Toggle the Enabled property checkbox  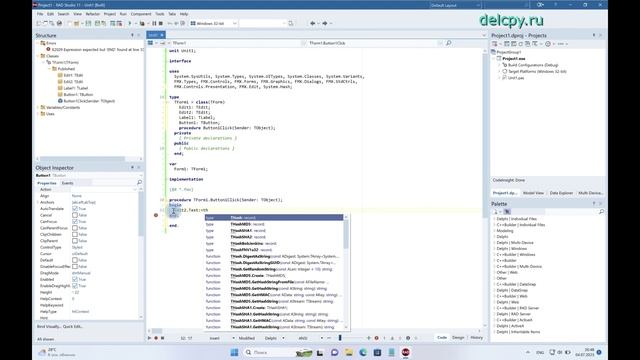[x=75, y=279]
